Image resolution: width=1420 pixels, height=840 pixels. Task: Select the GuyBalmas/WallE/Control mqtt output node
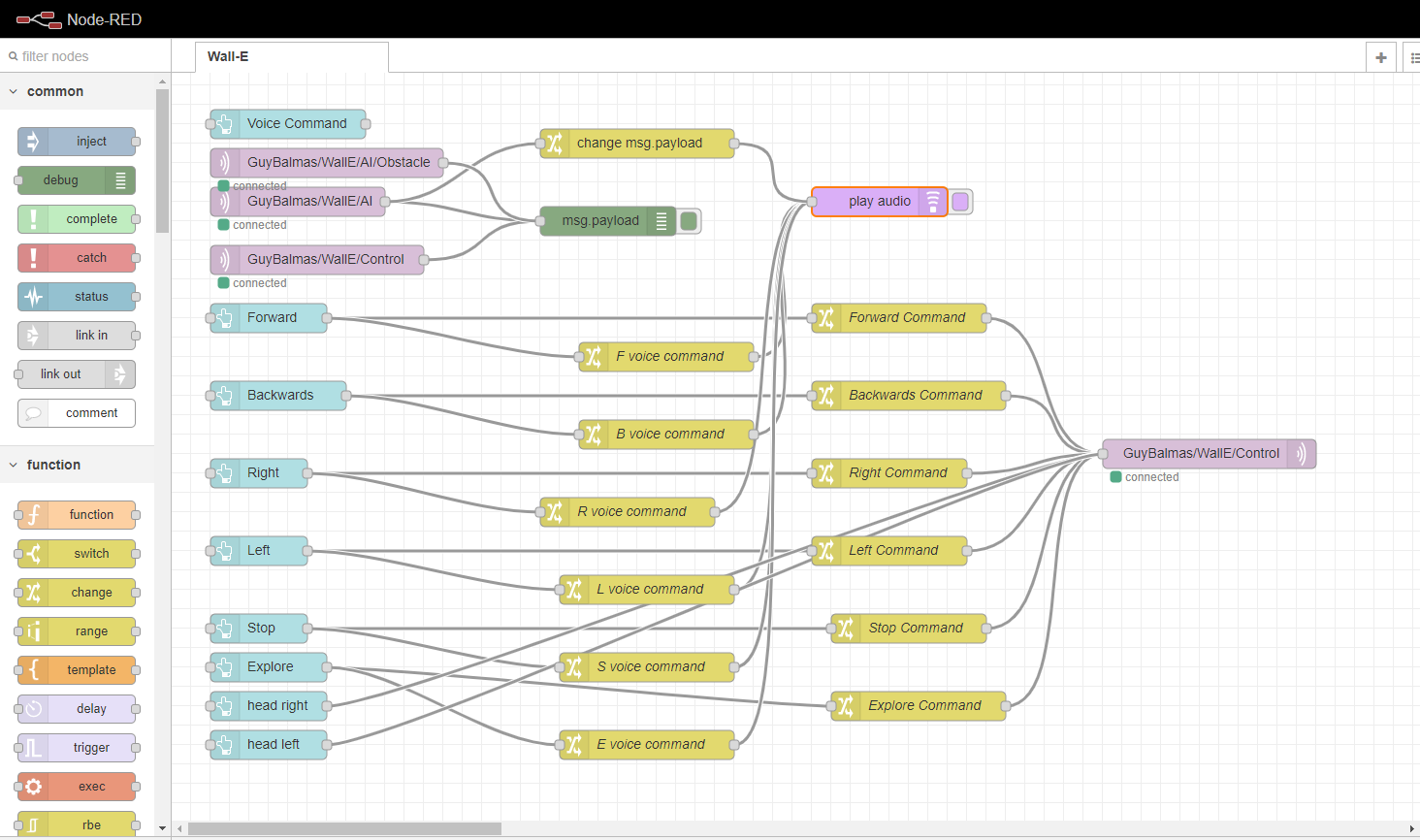[x=1210, y=454]
